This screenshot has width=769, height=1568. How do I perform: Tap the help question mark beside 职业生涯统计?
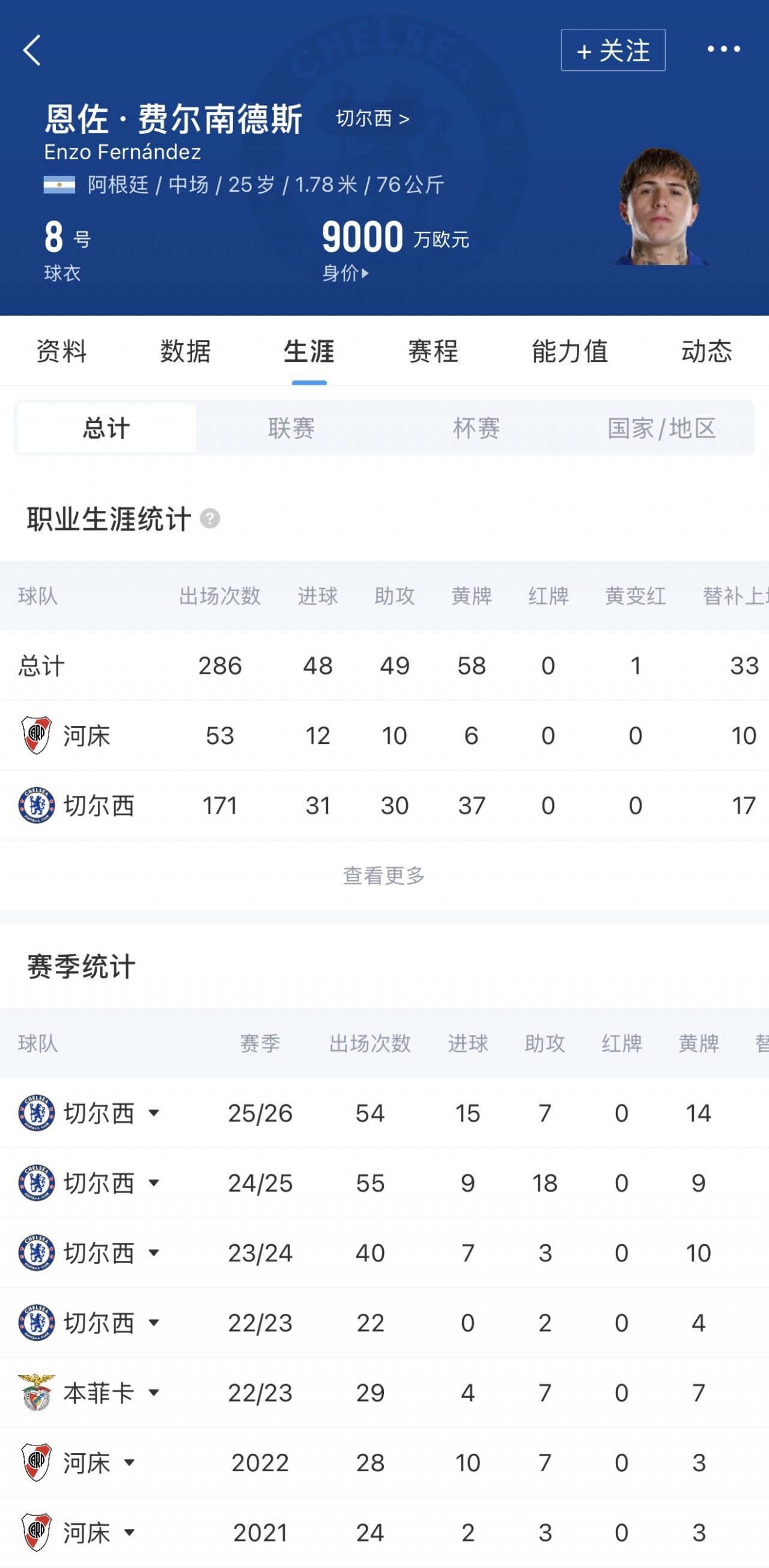(x=210, y=519)
